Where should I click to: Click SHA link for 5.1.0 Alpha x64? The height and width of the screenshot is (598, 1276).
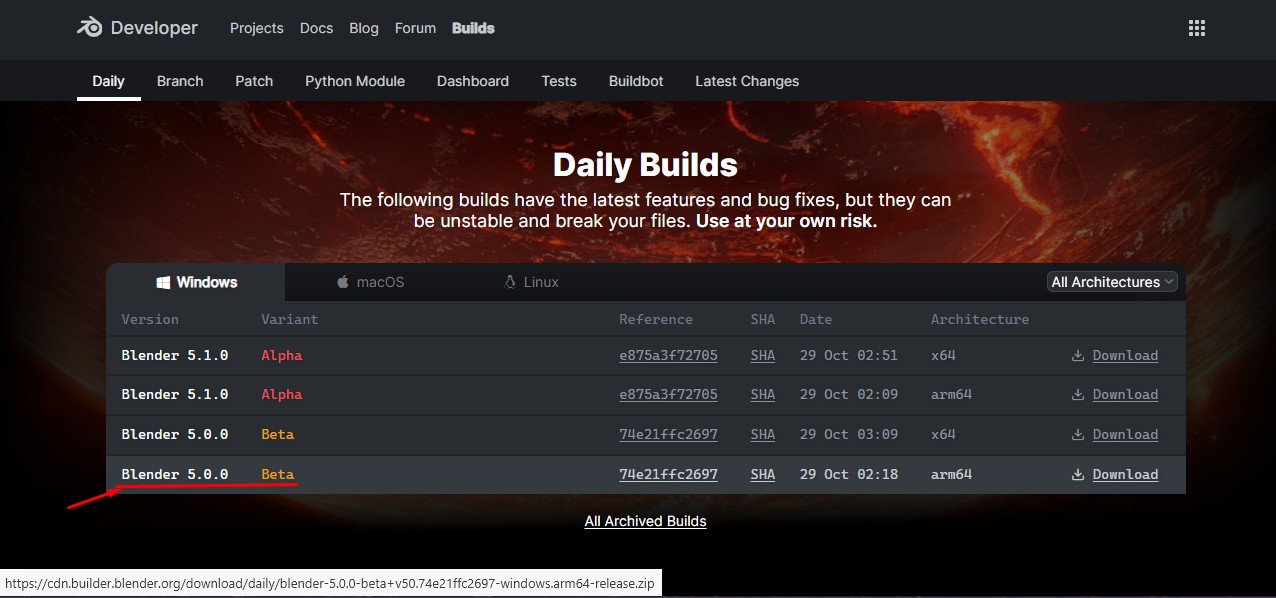pyautogui.click(x=763, y=355)
